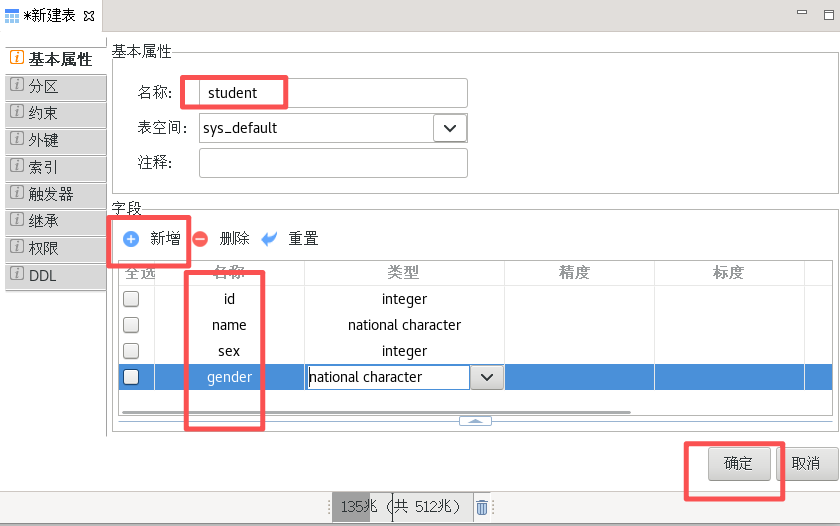Tick the checkbox for name field
Image resolution: width=840 pixels, height=526 pixels.
(x=131, y=325)
